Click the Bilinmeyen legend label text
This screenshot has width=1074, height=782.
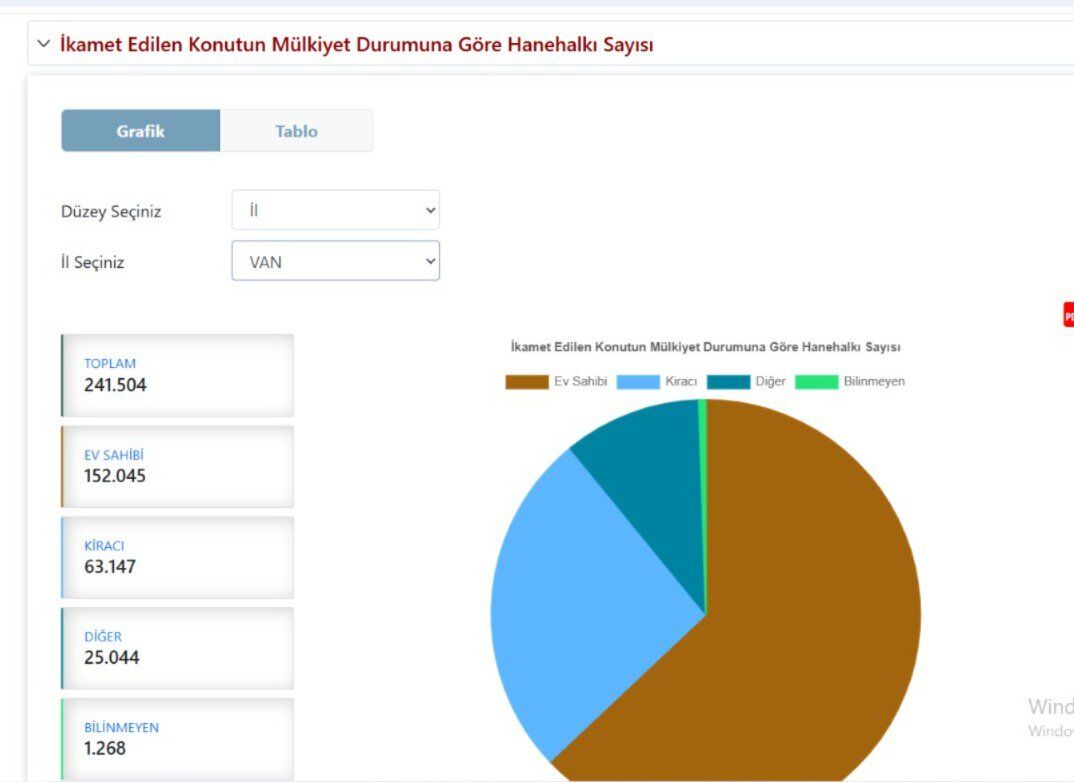[x=874, y=381]
